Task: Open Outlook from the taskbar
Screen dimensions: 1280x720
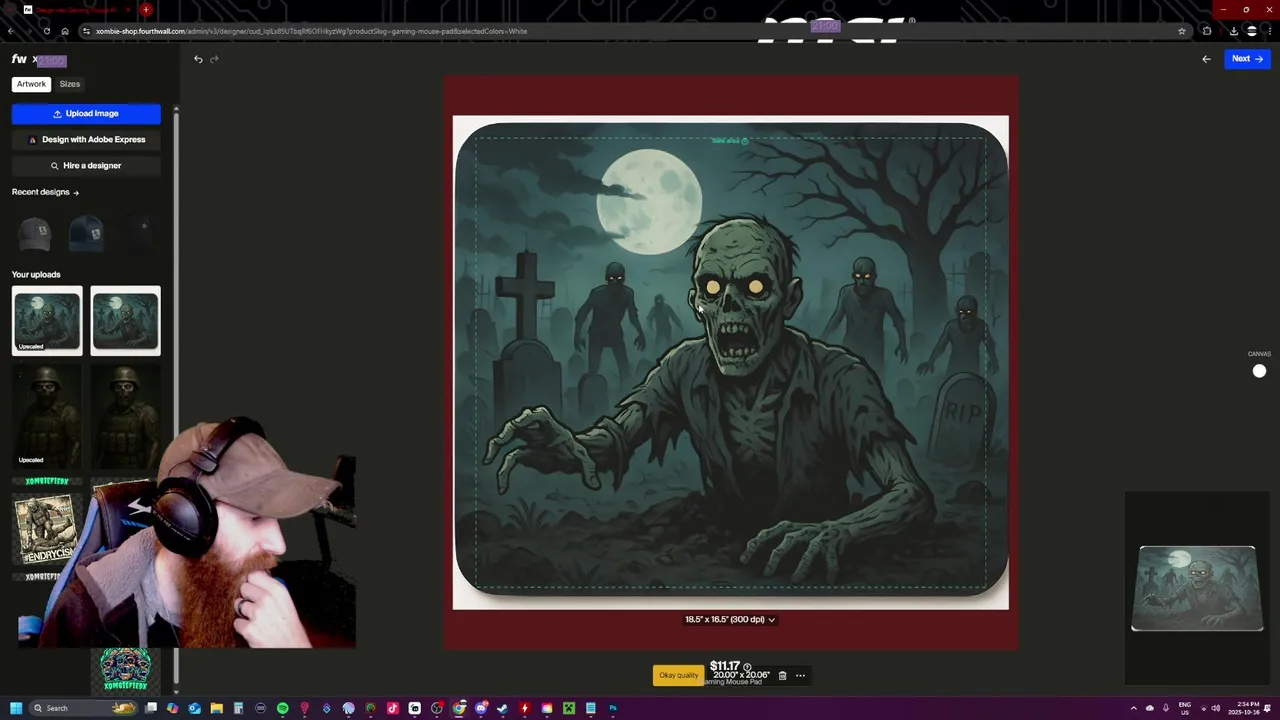Action: coord(195,708)
